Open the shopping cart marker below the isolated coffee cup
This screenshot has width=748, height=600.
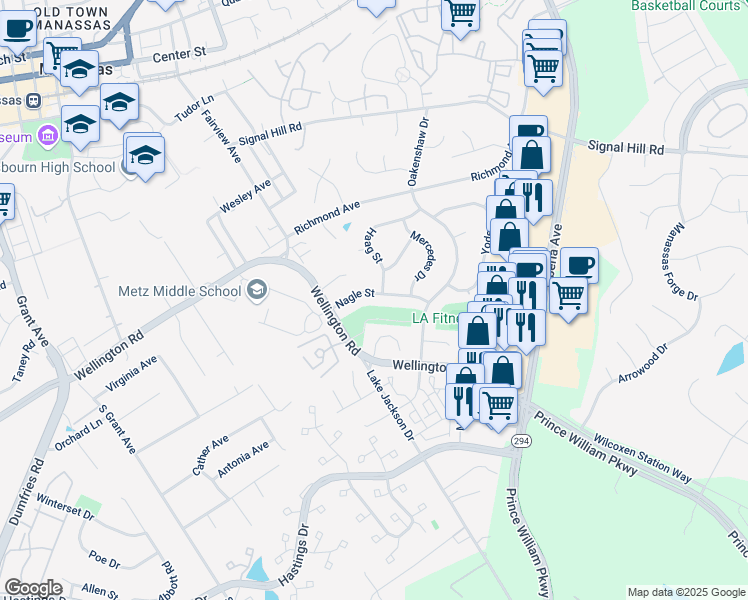[x=568, y=296]
